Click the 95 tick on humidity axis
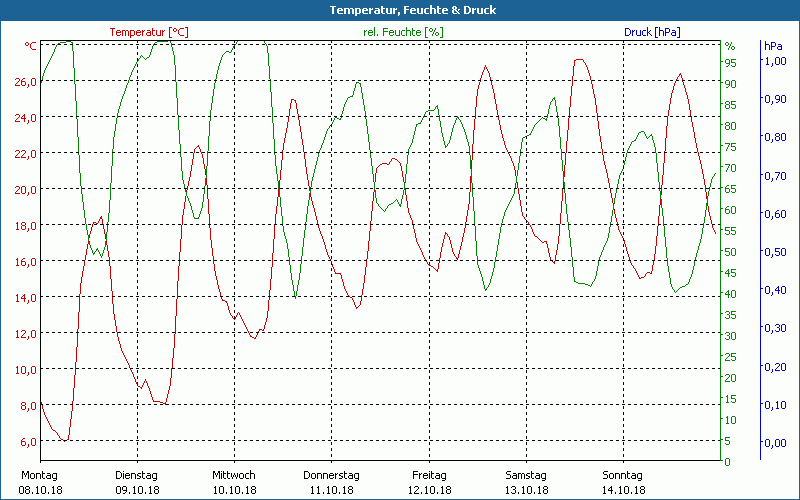The image size is (800, 500). coord(730,62)
